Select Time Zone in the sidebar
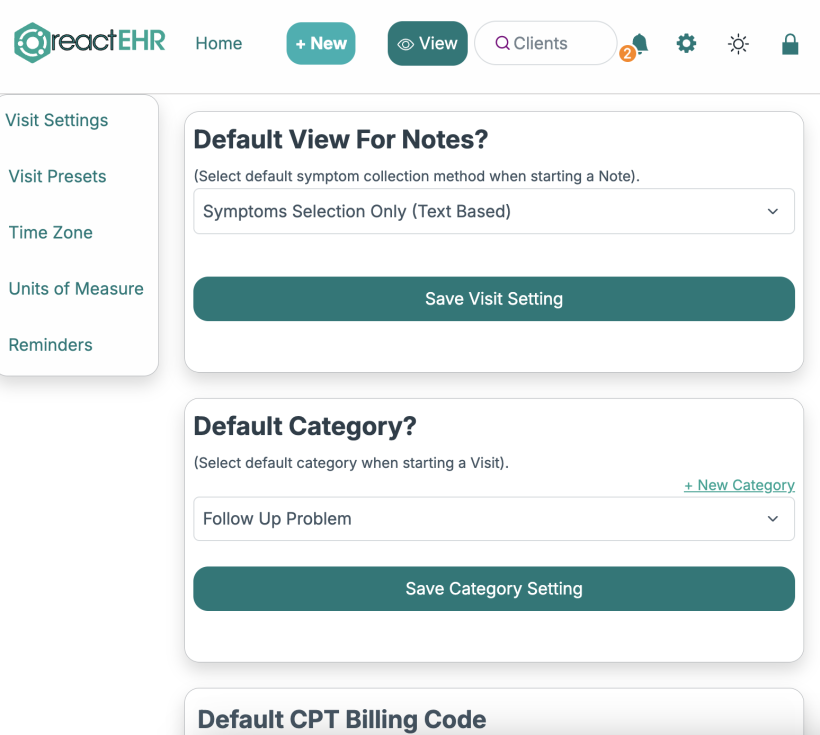 click(51, 232)
